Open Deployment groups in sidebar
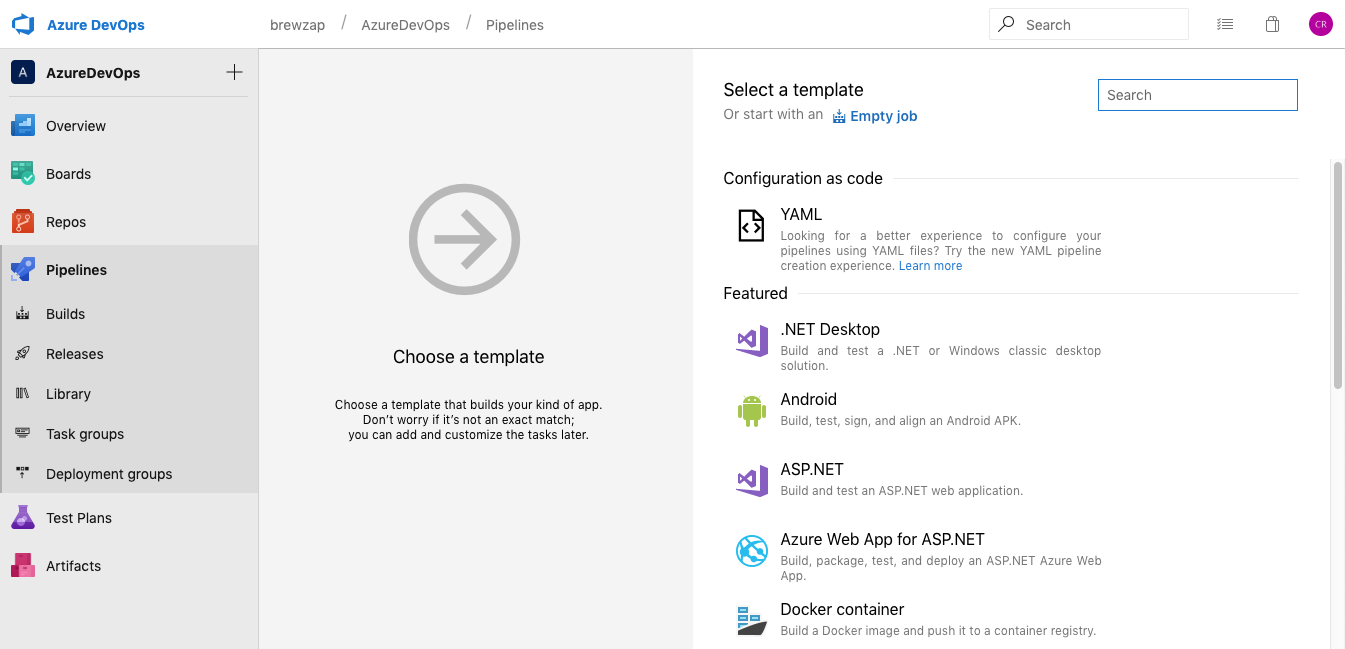 (x=109, y=474)
